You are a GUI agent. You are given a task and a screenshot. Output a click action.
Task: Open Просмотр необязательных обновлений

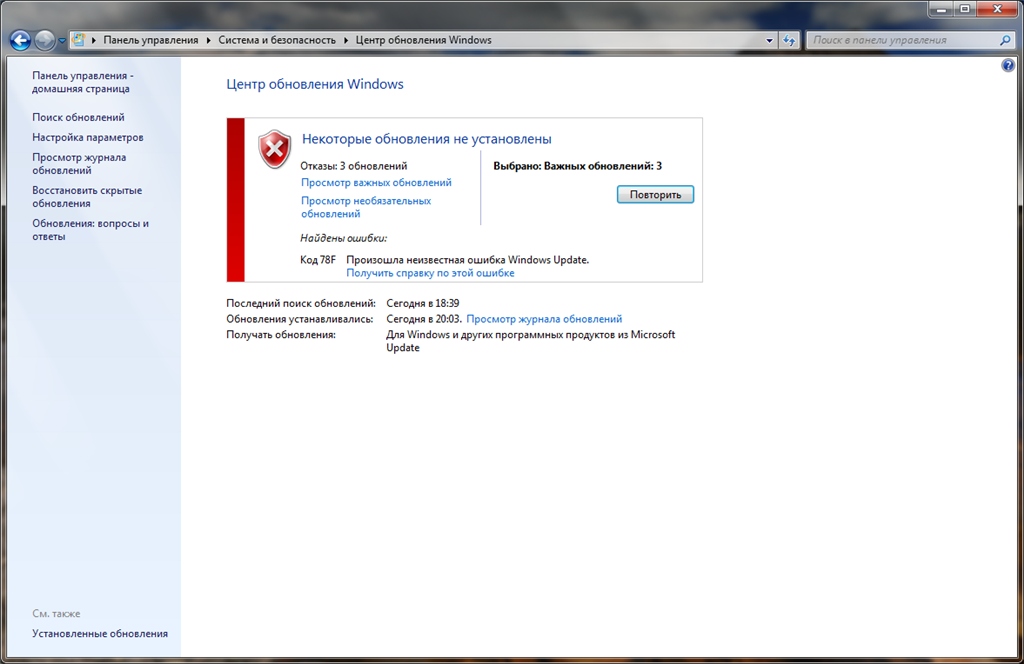tap(366, 208)
